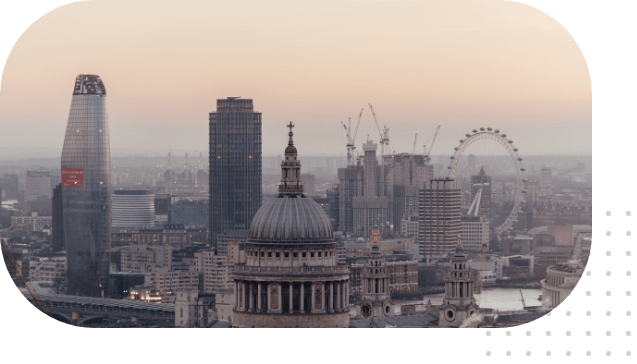
Task: Select St Paul's Cathedral main dome
Action: (x=291, y=219)
